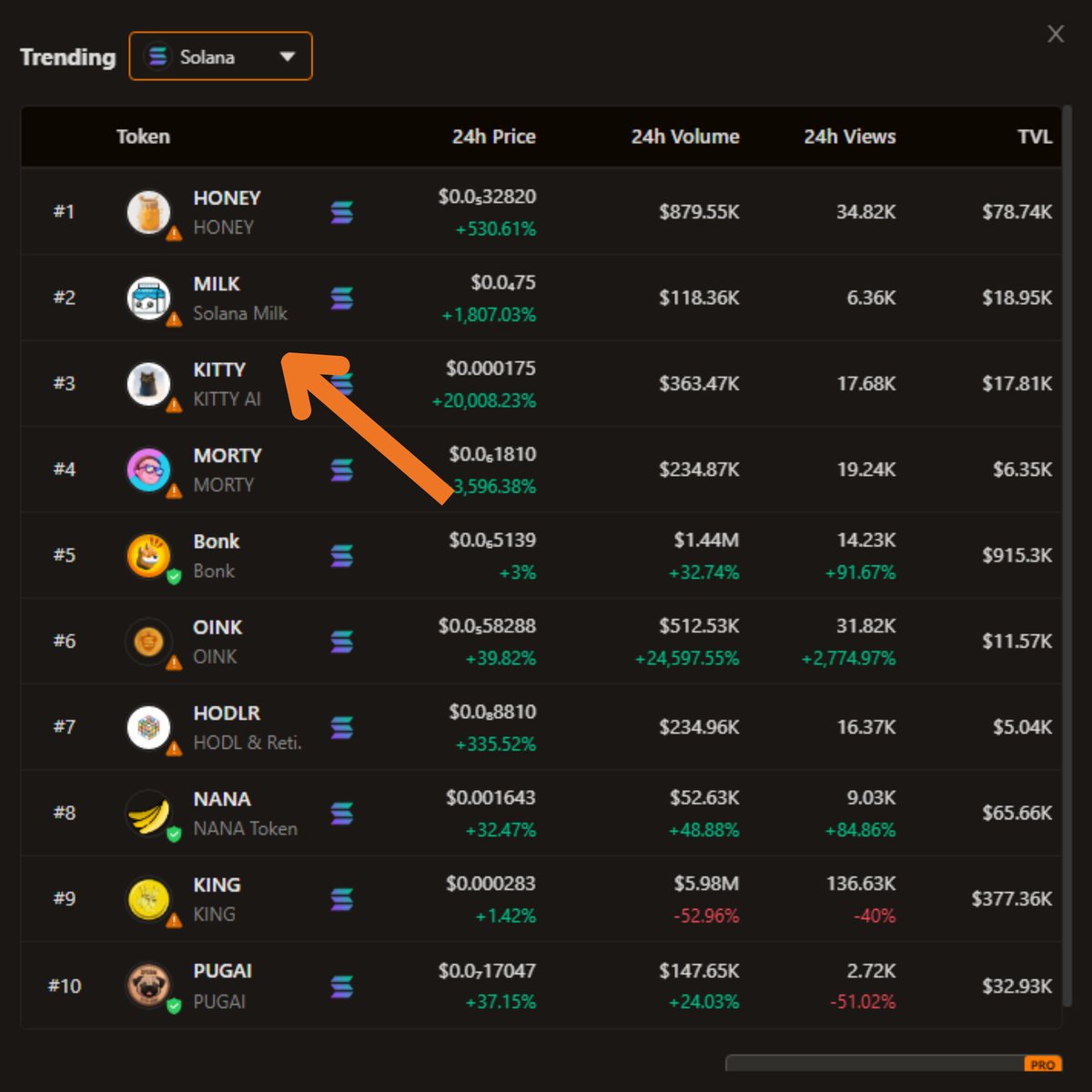Click the Trending heading
The image size is (1092, 1092).
coord(68,56)
